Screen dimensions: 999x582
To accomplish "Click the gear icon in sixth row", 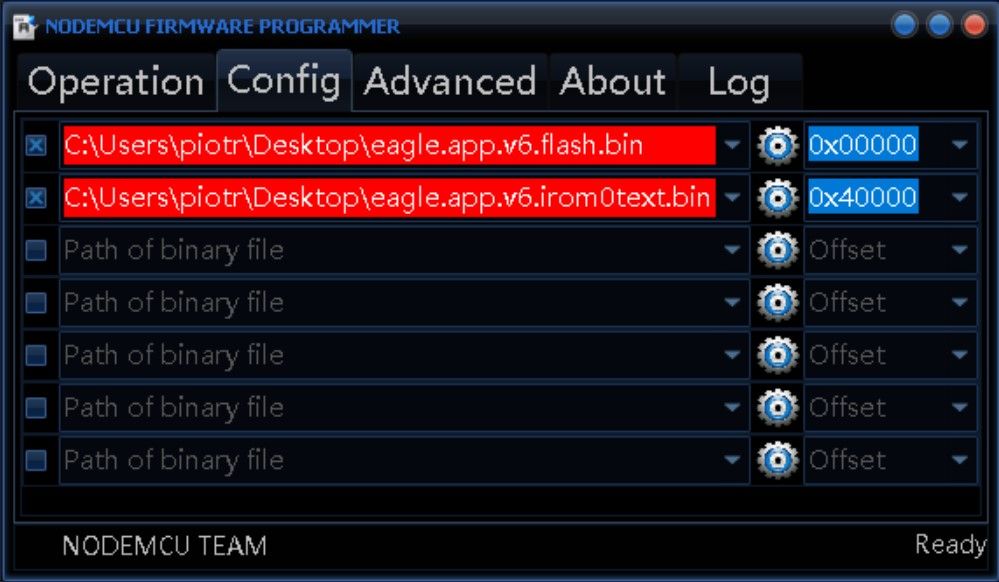I will click(x=777, y=407).
